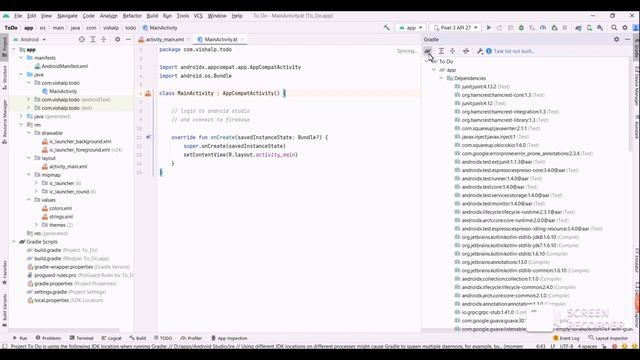Open the Pixel 3 API 27 device dropdown
The height and width of the screenshot is (360, 640).
pyautogui.click(x=455, y=28)
